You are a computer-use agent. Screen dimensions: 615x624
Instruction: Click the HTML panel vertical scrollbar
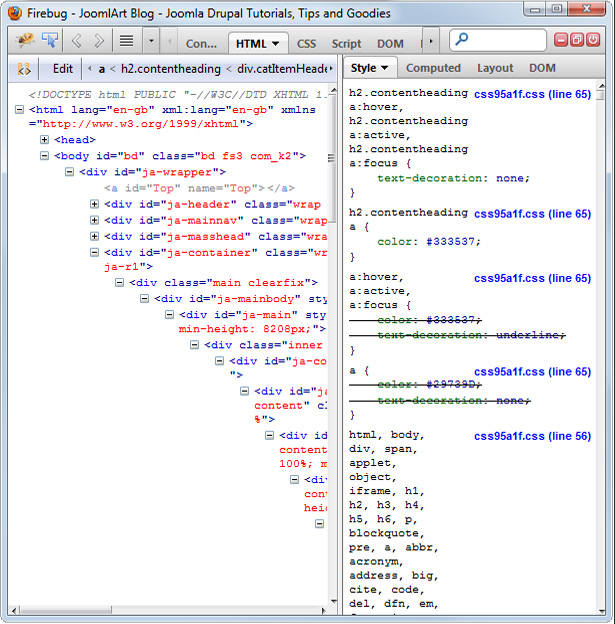pyautogui.click(x=334, y=157)
